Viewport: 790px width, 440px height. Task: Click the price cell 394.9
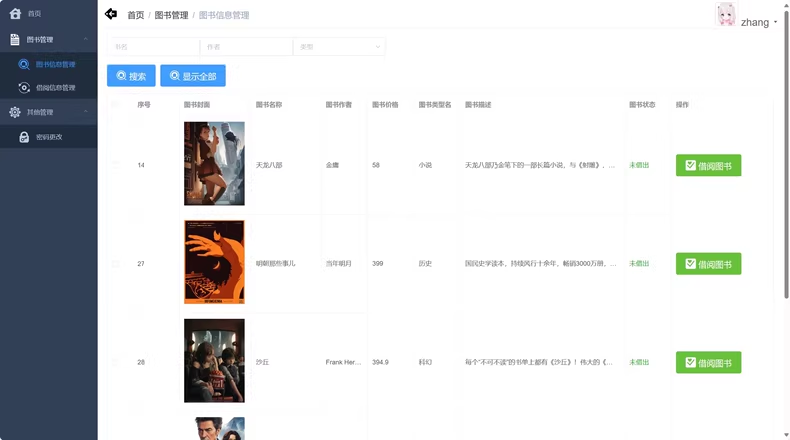coord(380,362)
